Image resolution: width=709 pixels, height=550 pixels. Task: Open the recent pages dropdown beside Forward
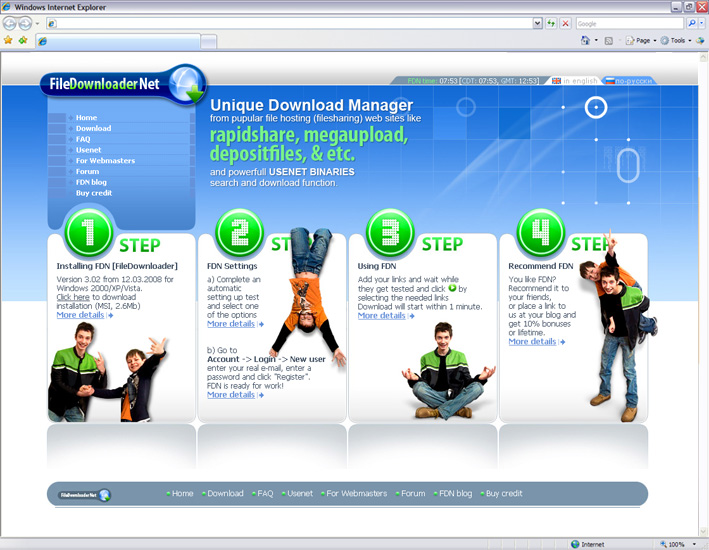point(37,23)
